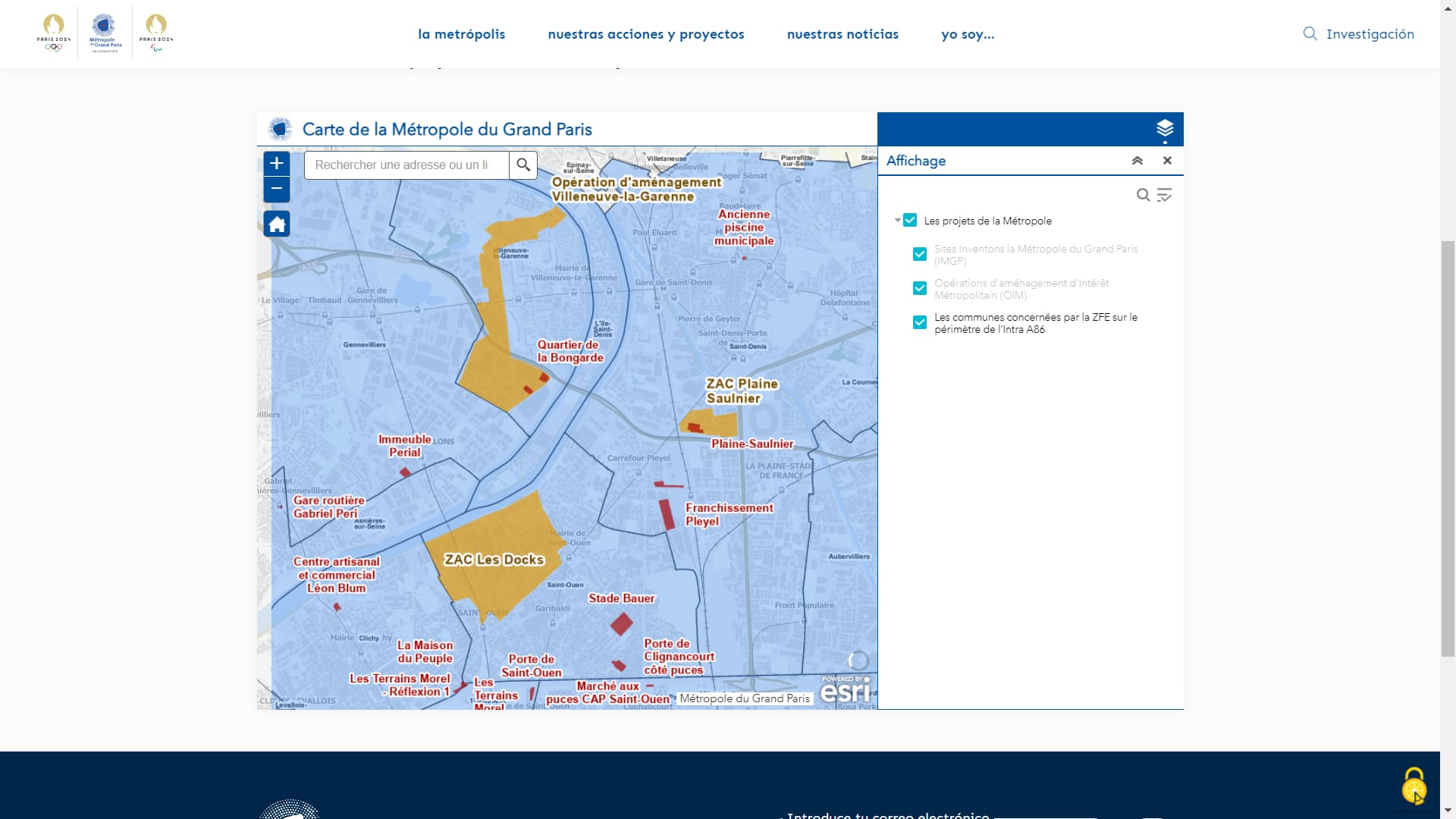
Task: Submit the map address search
Action: [x=523, y=165]
